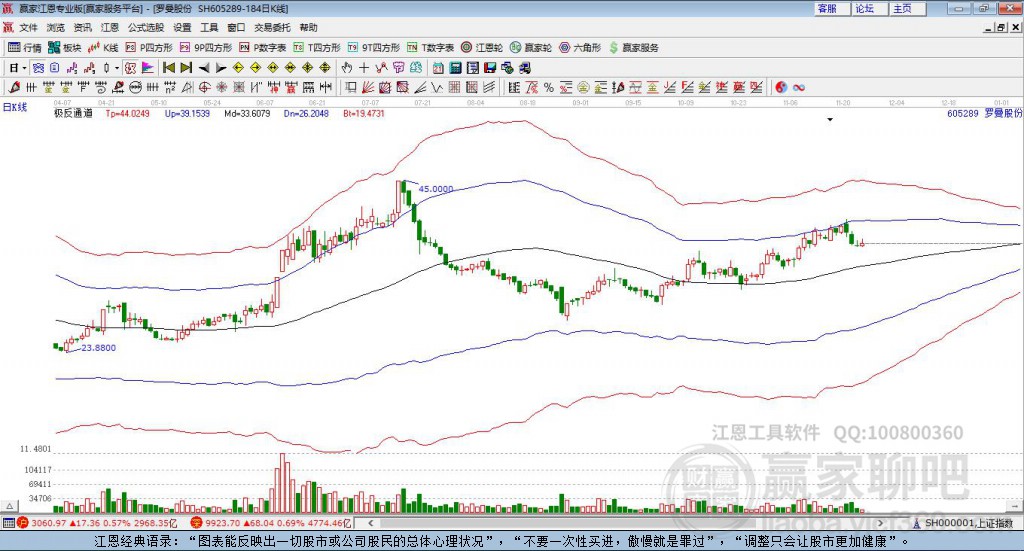The image size is (1024, 551).
Task: Select the red pencil drawing tool
Action: click(14, 87)
